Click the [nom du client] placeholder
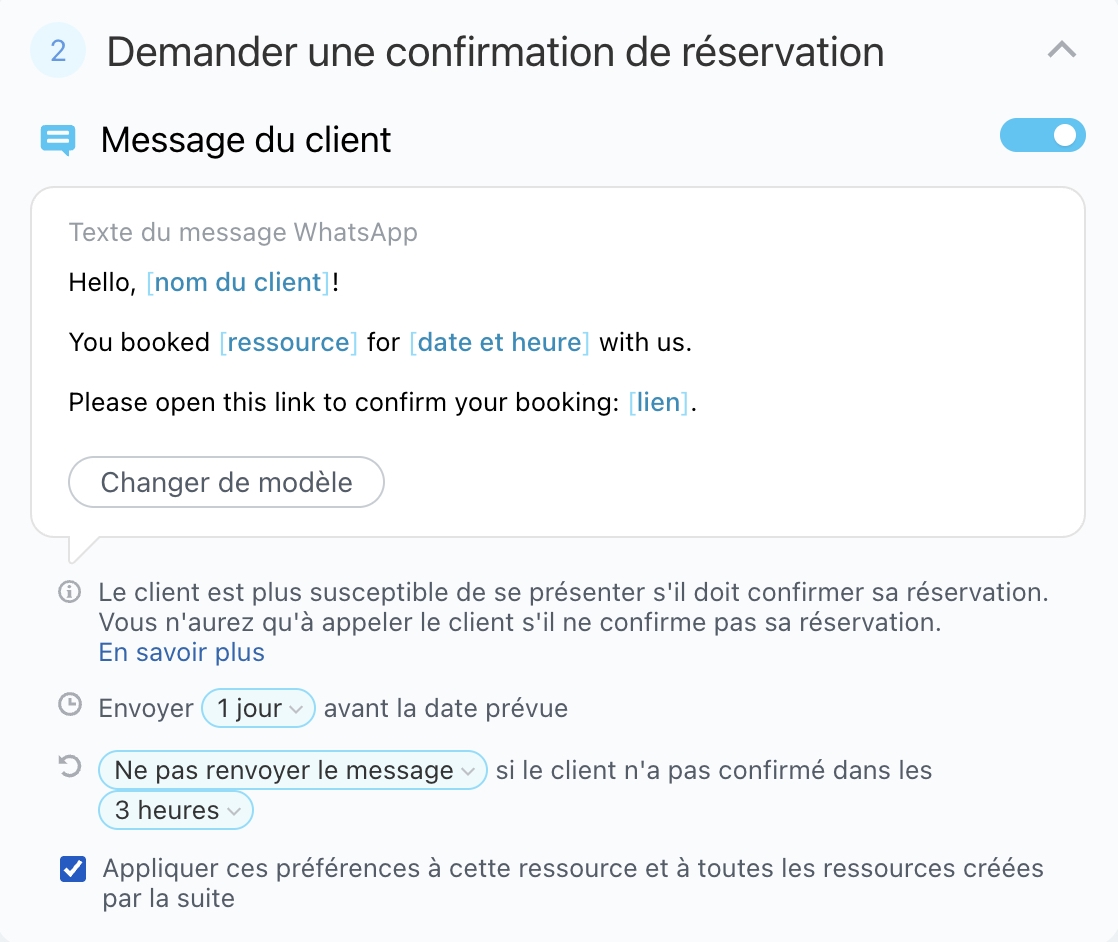1118x942 pixels. [238, 283]
